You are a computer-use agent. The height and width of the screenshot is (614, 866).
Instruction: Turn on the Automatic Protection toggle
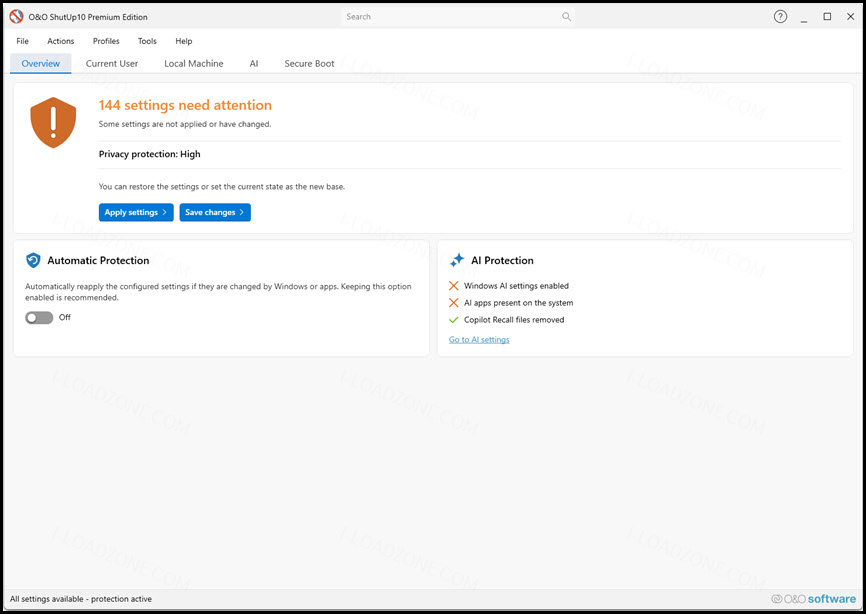pos(39,317)
